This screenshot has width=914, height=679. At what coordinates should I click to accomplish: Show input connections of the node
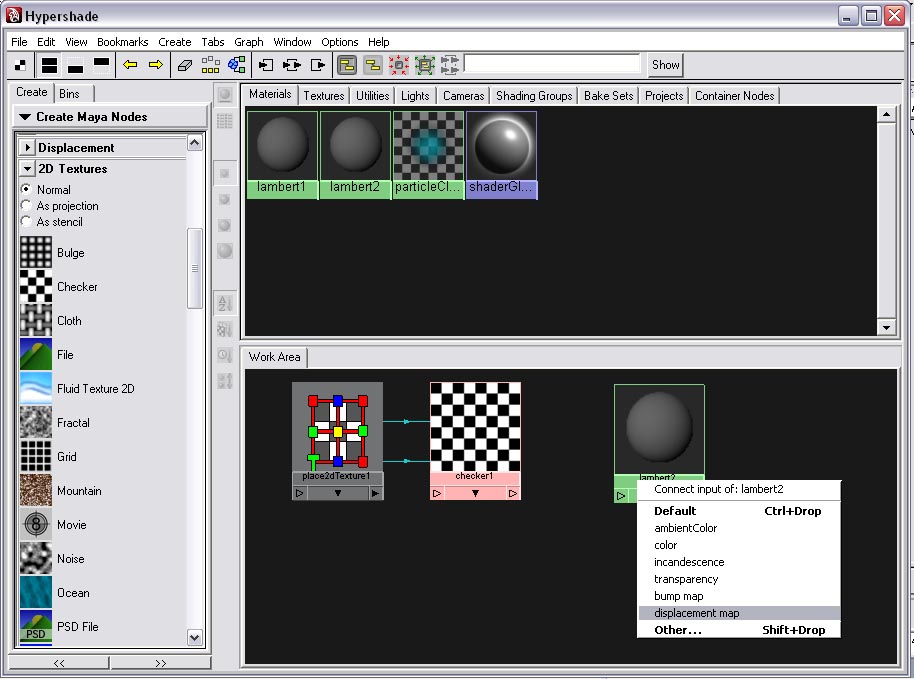[x=266, y=65]
